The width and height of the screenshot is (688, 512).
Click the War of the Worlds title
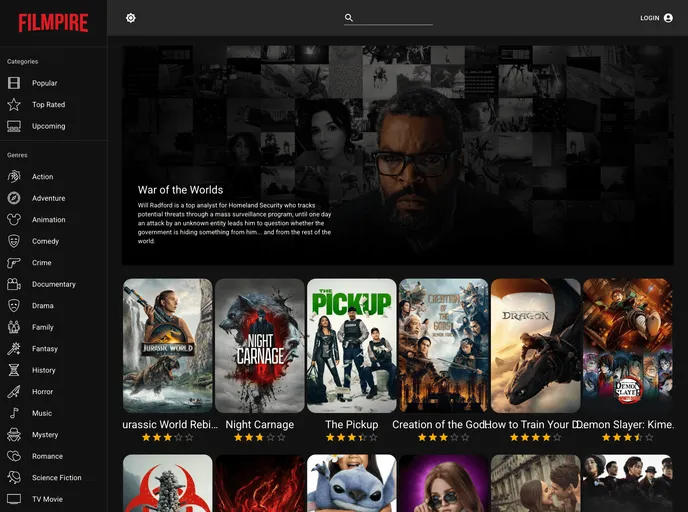180,190
